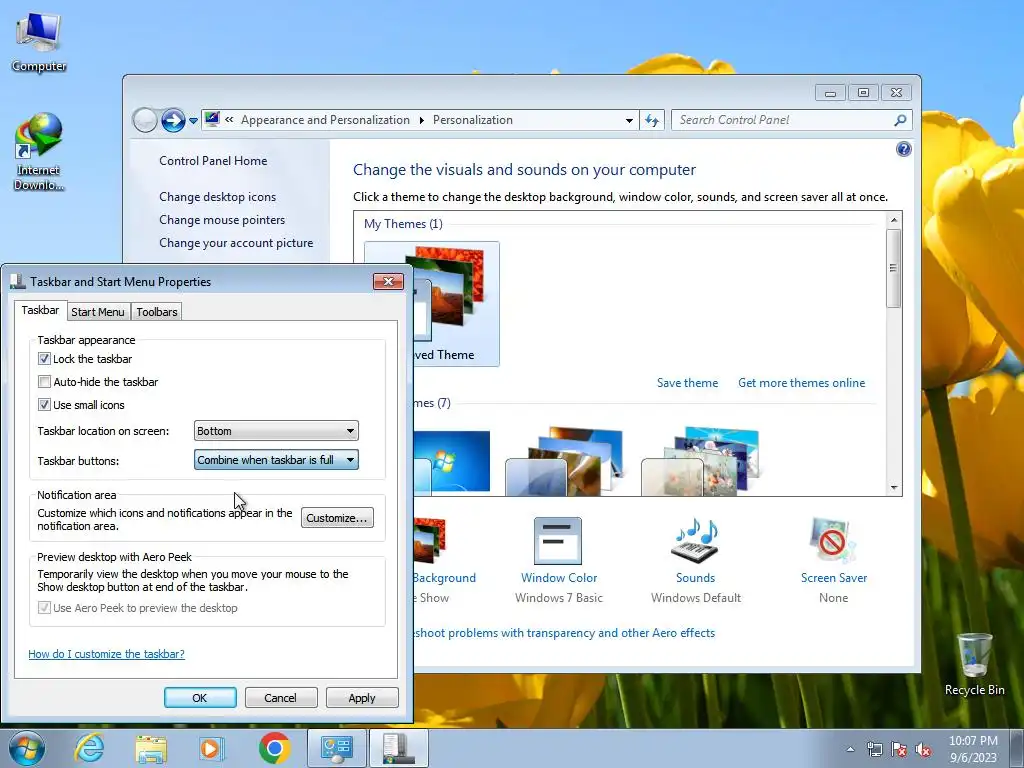
Task: Refresh the Control Panel address bar
Action: point(652,120)
